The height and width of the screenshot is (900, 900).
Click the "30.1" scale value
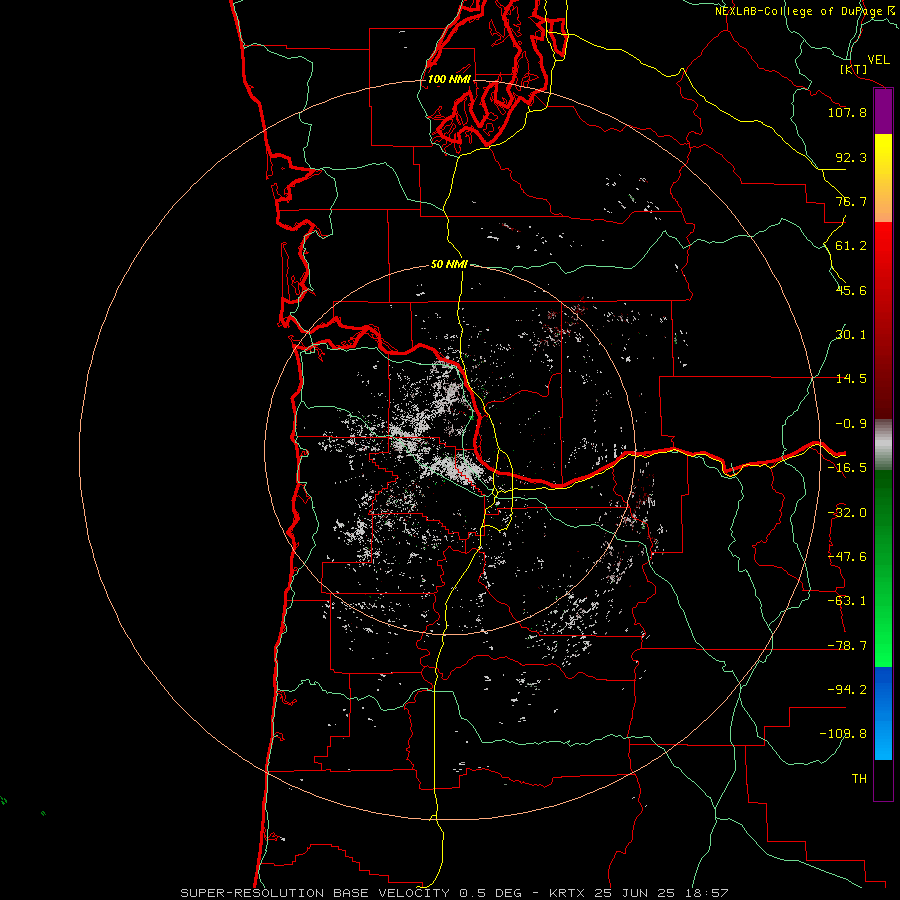coord(851,335)
